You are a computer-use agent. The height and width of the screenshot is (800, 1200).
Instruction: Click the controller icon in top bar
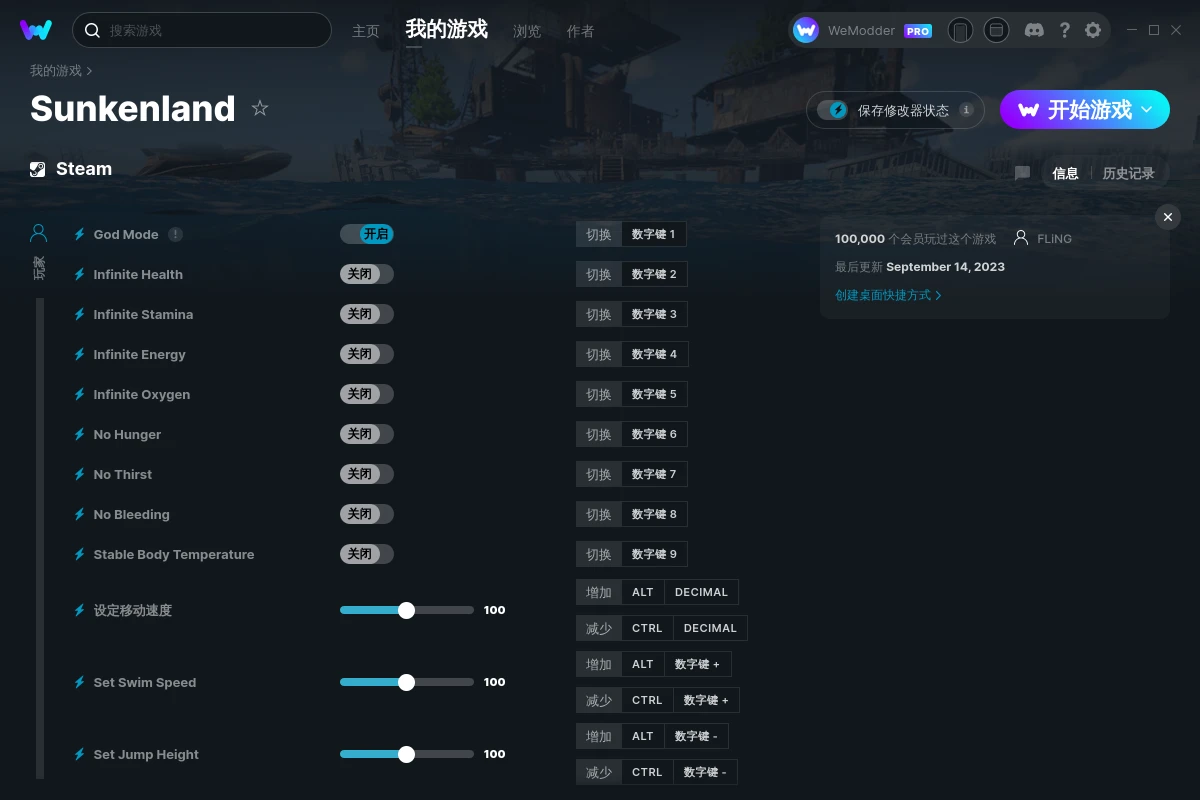point(960,30)
